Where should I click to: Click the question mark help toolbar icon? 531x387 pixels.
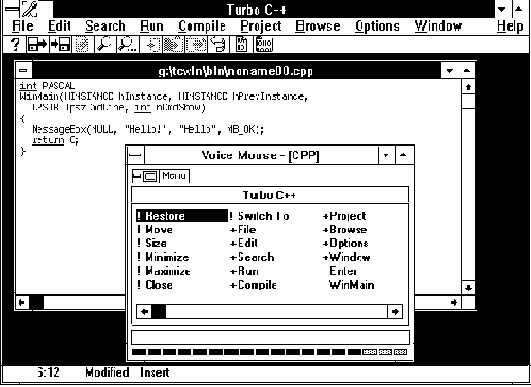coord(15,44)
